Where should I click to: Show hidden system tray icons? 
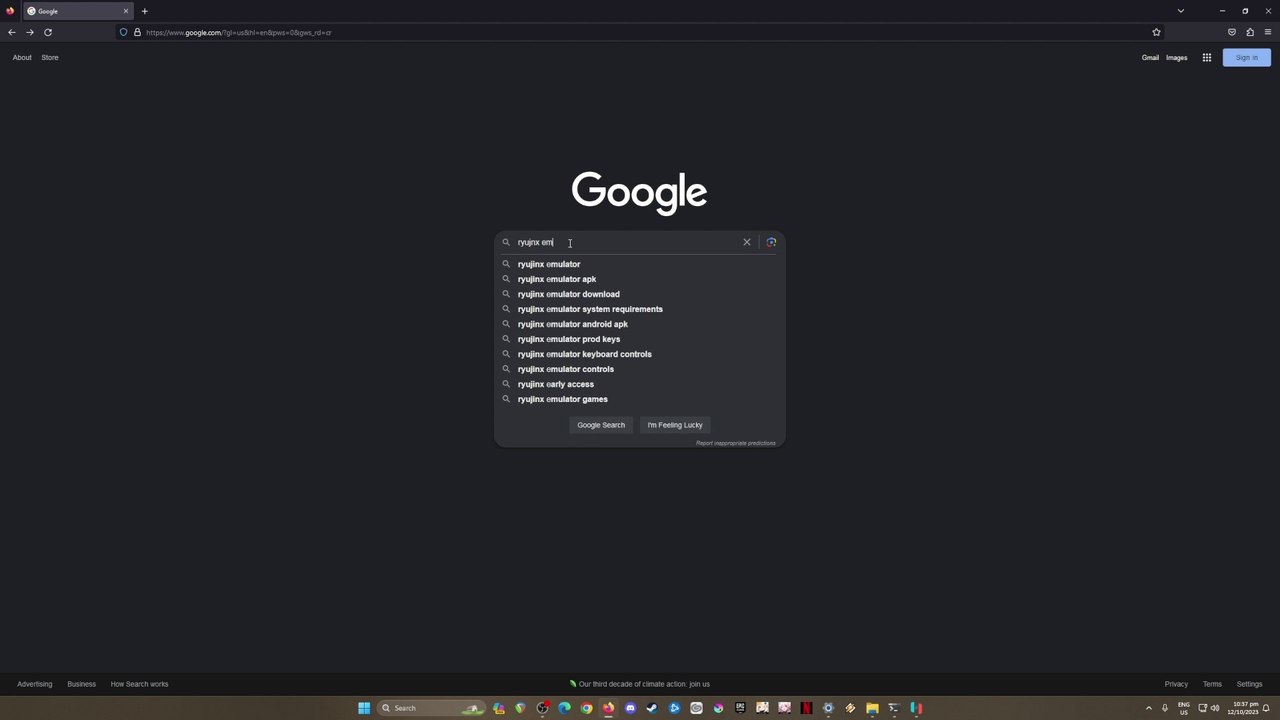click(x=1148, y=708)
